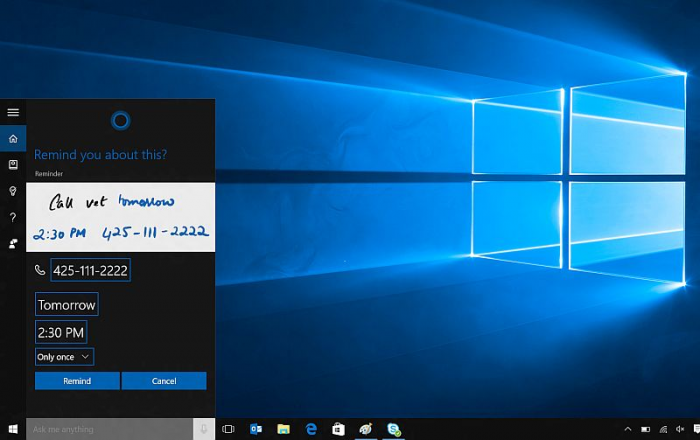
Task: Cancel the reminder
Action: point(164,381)
